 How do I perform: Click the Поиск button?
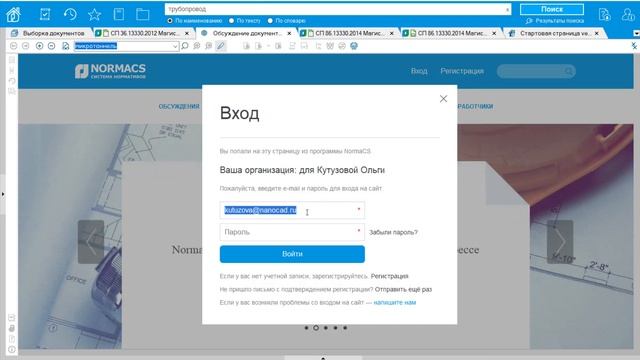click(552, 9)
